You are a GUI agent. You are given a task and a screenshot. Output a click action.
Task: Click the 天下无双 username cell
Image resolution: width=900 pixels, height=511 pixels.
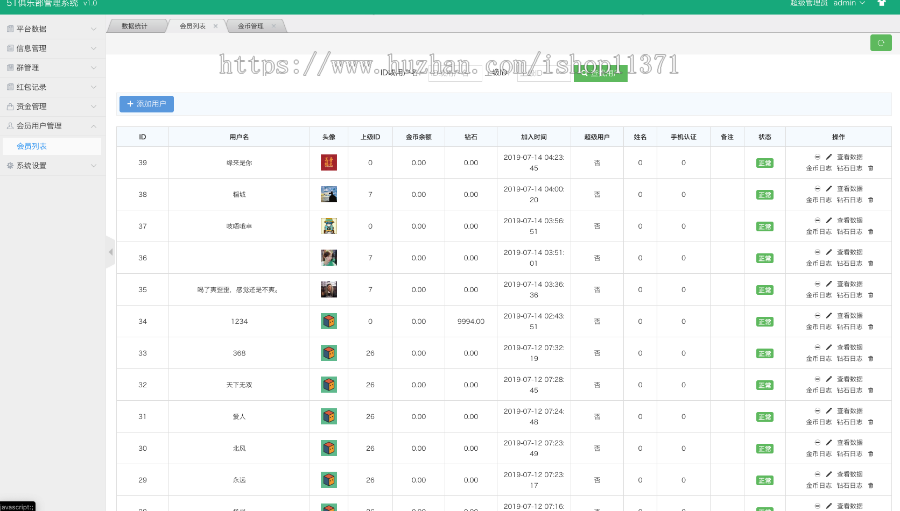pyautogui.click(x=239, y=385)
